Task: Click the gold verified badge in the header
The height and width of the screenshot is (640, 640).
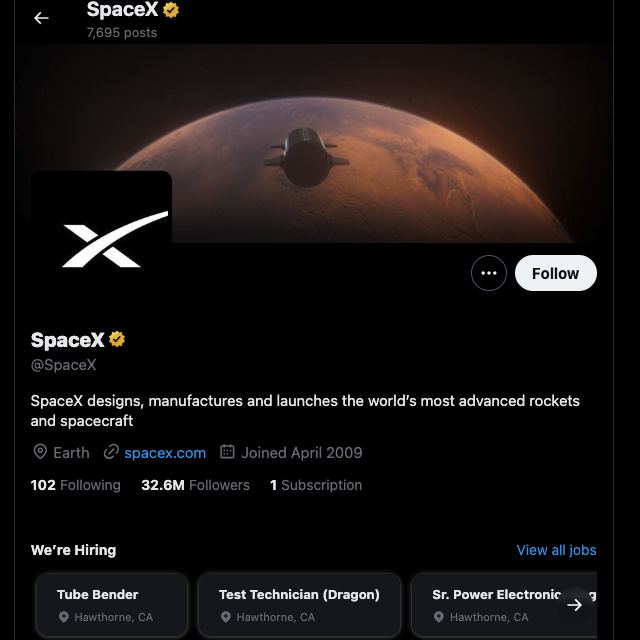Action: pyautogui.click(x=172, y=10)
